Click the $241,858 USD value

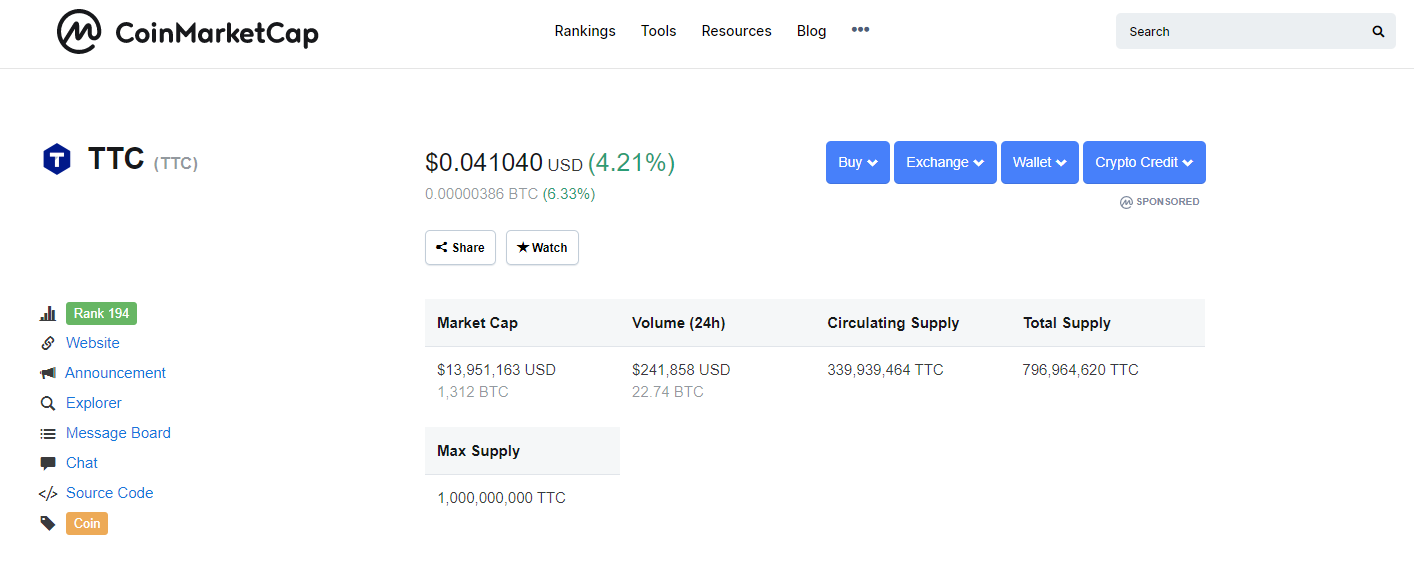(681, 370)
